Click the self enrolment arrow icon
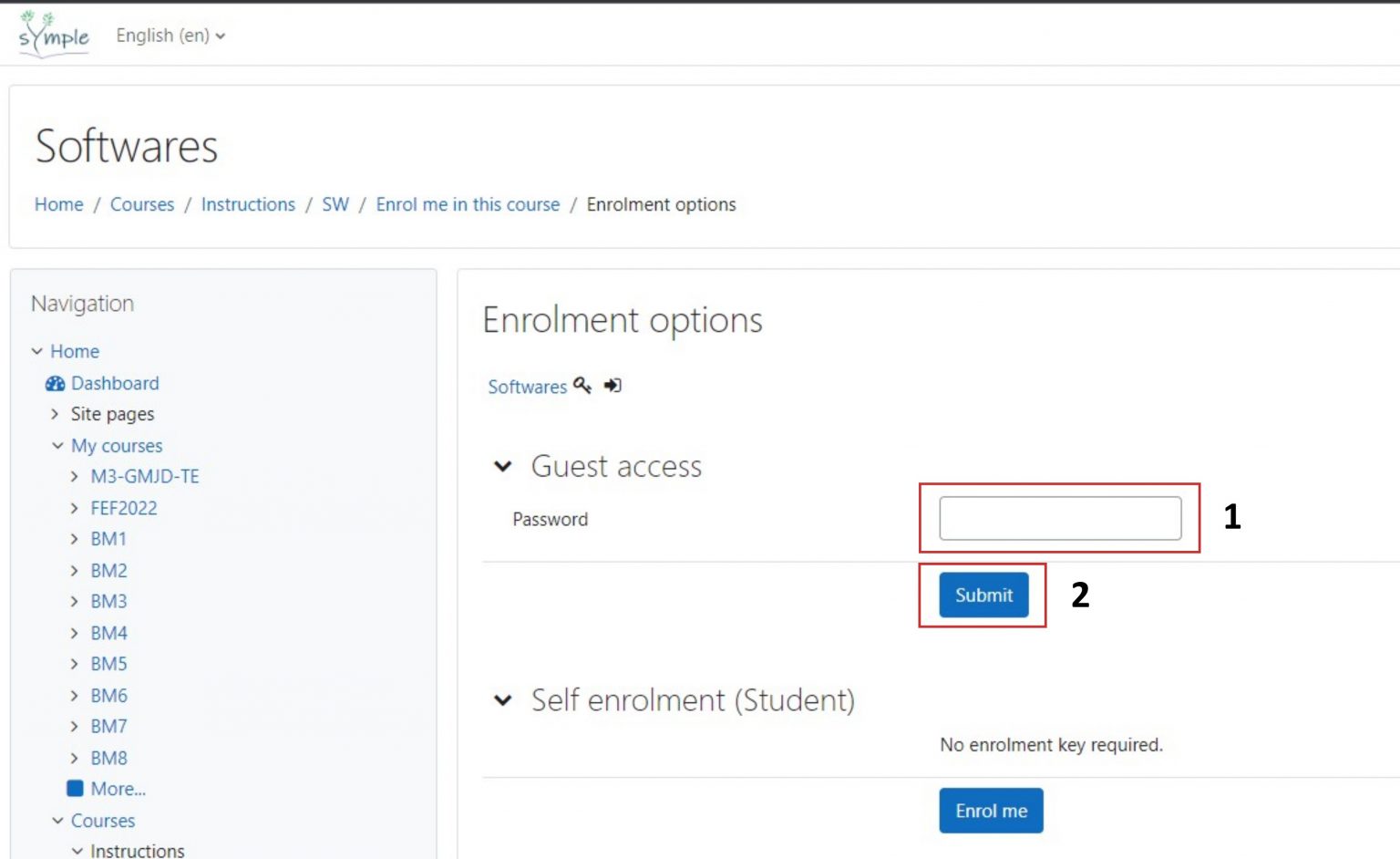Image resolution: width=1400 pixels, height=859 pixels. pyautogui.click(x=612, y=386)
